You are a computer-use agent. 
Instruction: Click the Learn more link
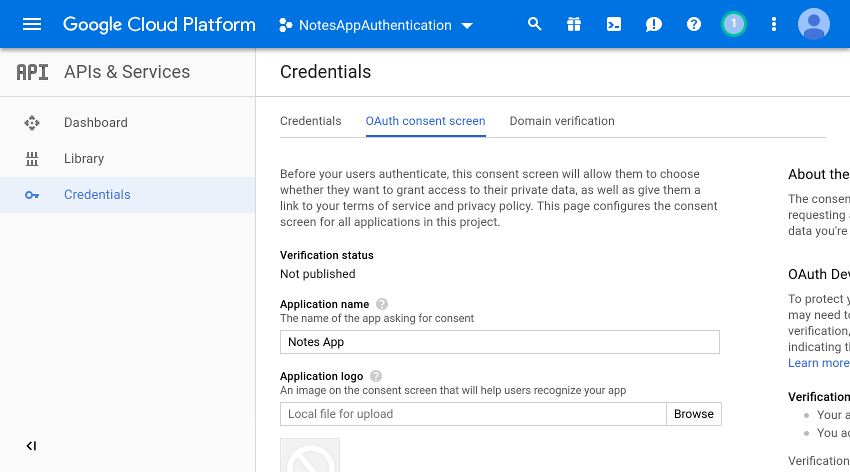tap(818, 363)
